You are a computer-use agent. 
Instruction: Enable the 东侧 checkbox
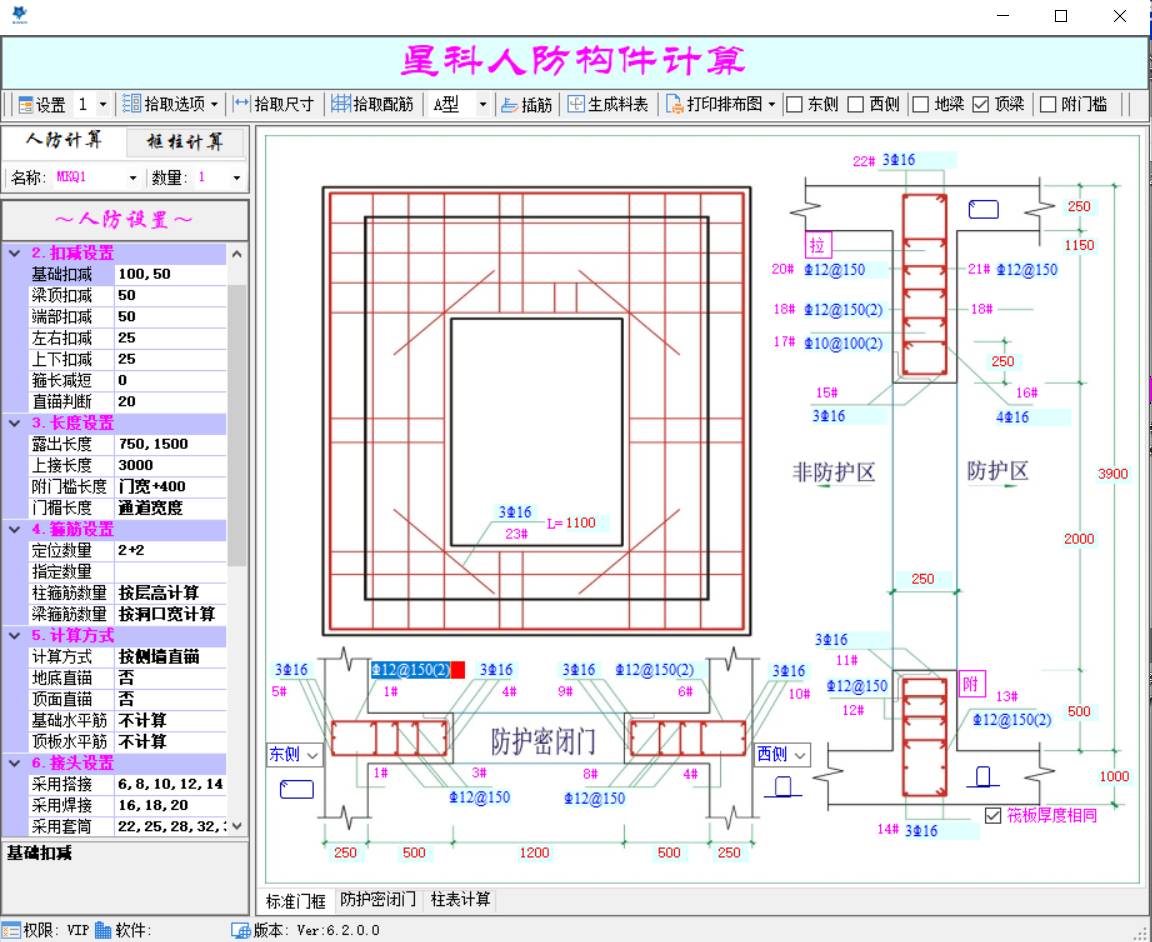794,104
